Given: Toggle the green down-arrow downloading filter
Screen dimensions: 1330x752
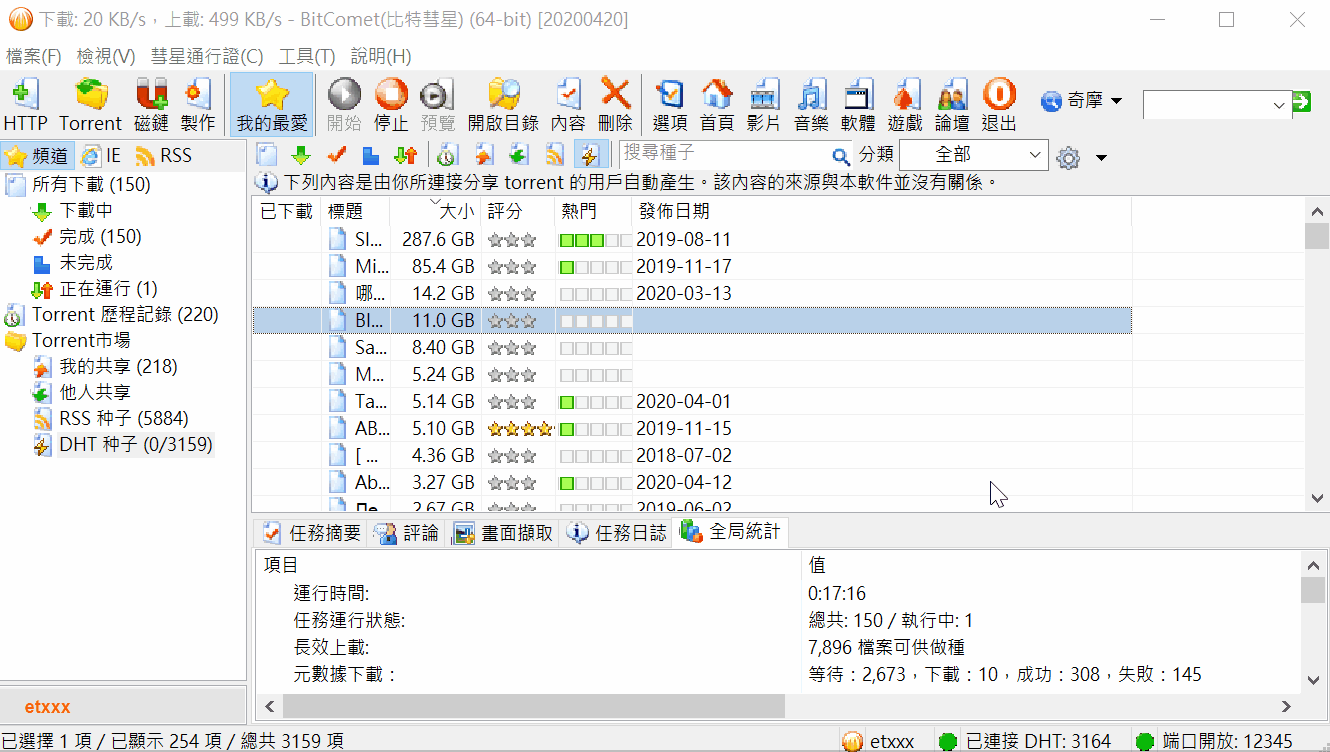Looking at the screenshot, I should [x=301, y=155].
